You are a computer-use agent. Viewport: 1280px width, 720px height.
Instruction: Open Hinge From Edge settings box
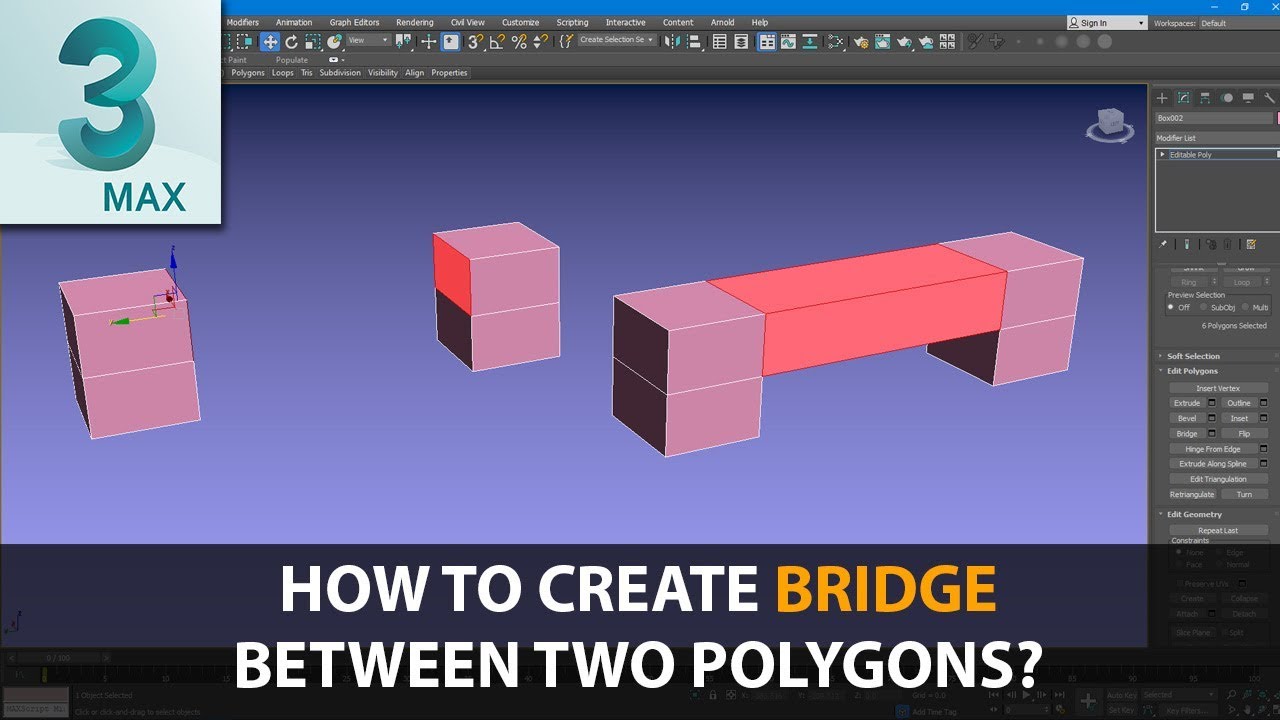(x=1264, y=449)
